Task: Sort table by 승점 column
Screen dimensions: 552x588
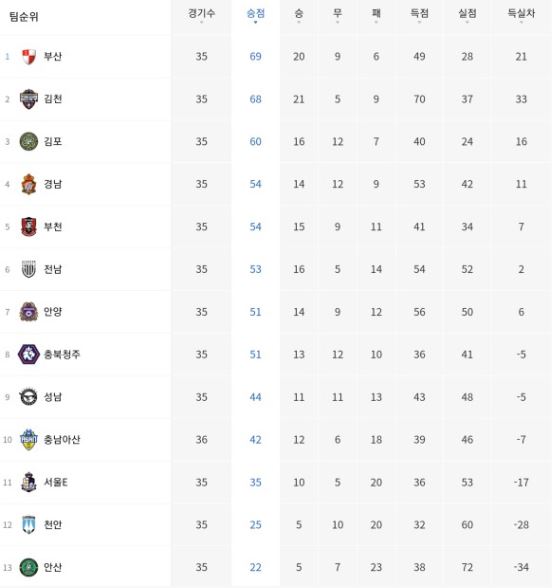Action: point(255,14)
